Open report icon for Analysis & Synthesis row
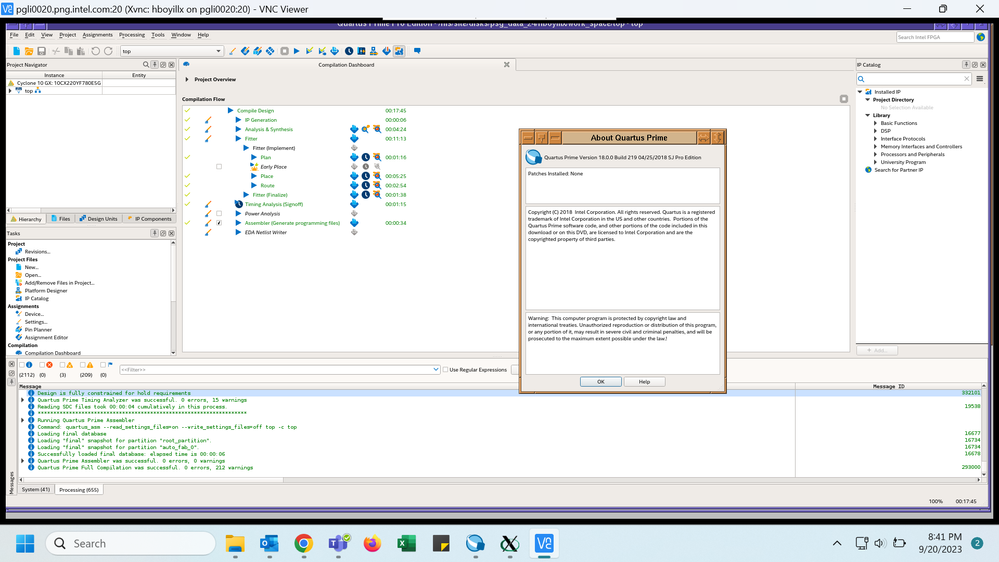Screen dimensions: 999x562 (354, 129)
